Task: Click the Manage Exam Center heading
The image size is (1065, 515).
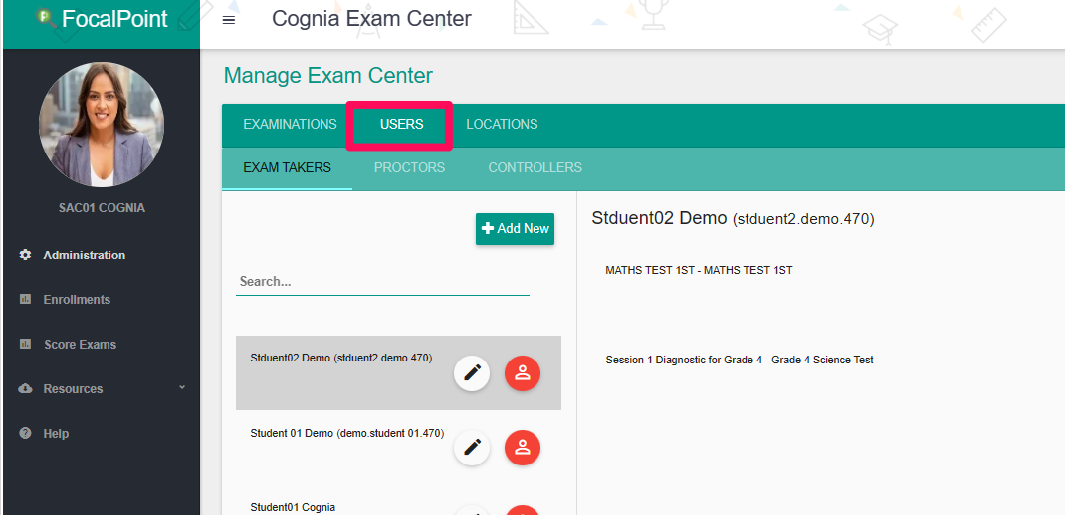Action: (328, 75)
